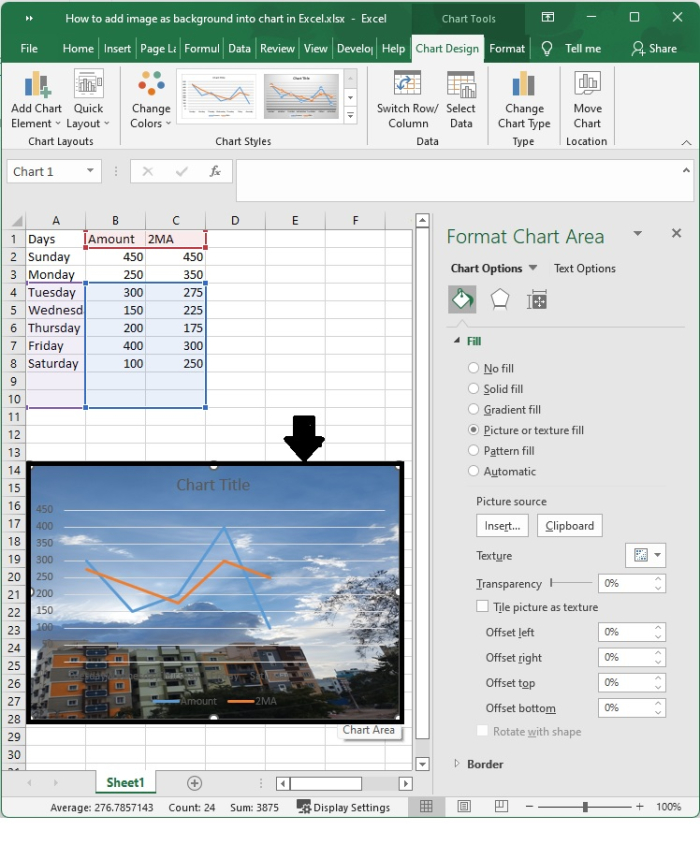Expand the Chart Styles gallery
Screen dimensions: 700x845
click(350, 116)
